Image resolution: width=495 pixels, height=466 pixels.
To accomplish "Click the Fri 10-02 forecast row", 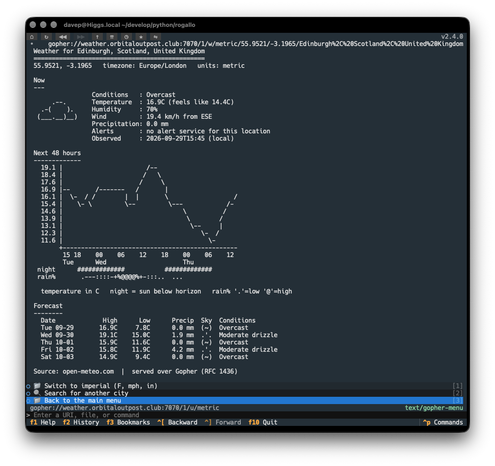I will [159, 350].
